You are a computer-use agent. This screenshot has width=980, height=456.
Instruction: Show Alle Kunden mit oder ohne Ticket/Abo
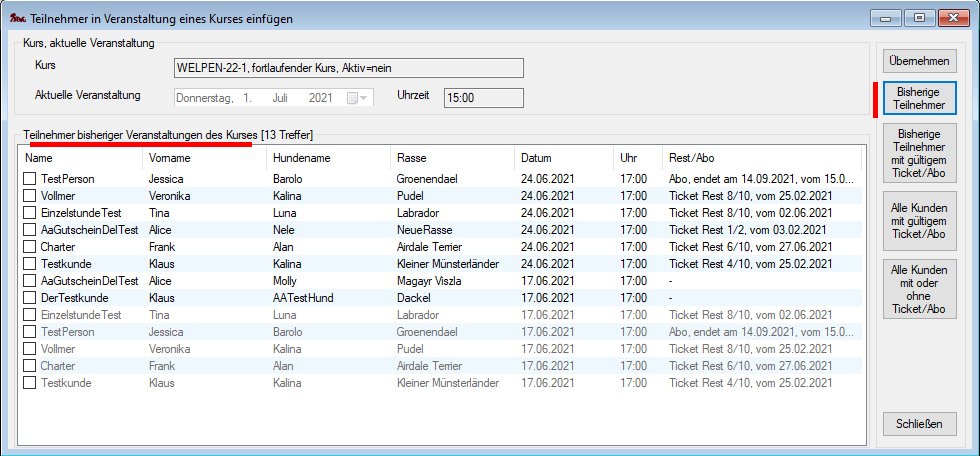[919, 288]
